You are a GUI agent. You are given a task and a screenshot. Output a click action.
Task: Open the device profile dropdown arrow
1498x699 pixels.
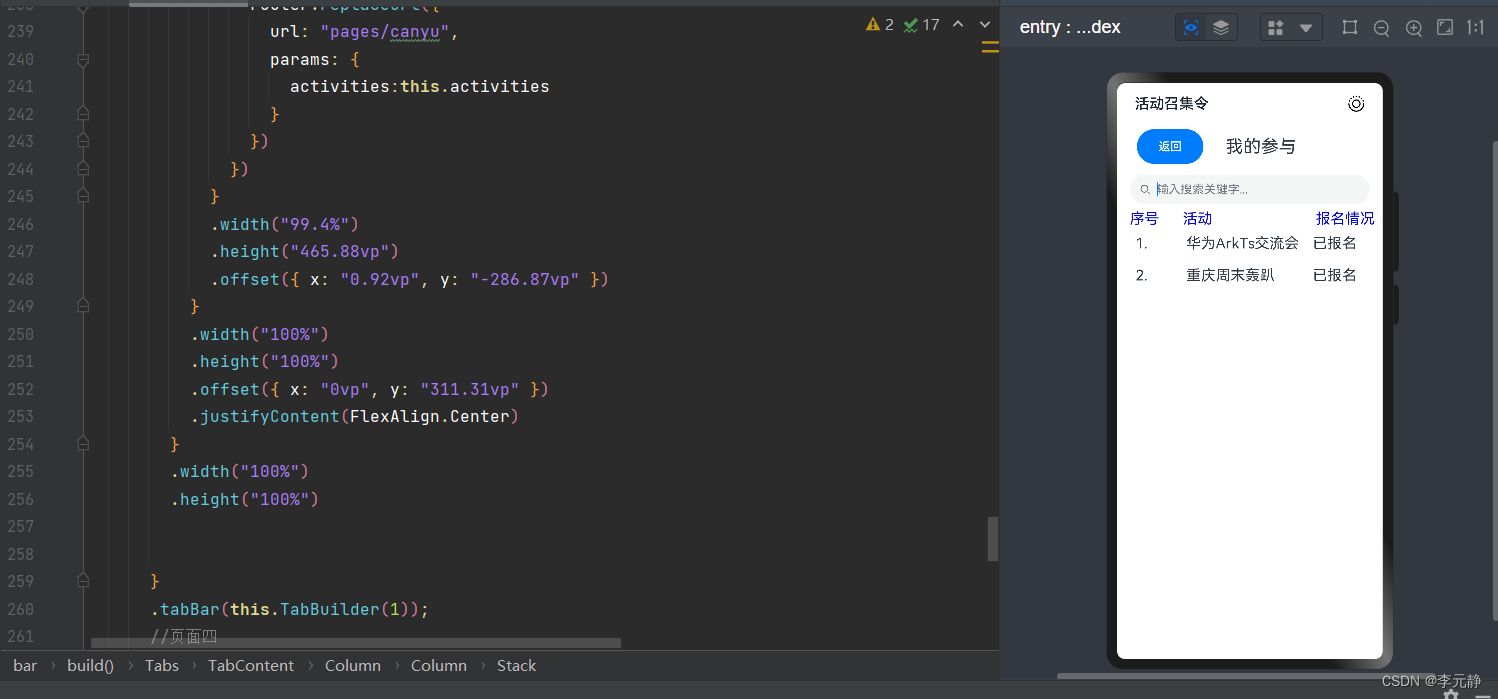[1306, 29]
